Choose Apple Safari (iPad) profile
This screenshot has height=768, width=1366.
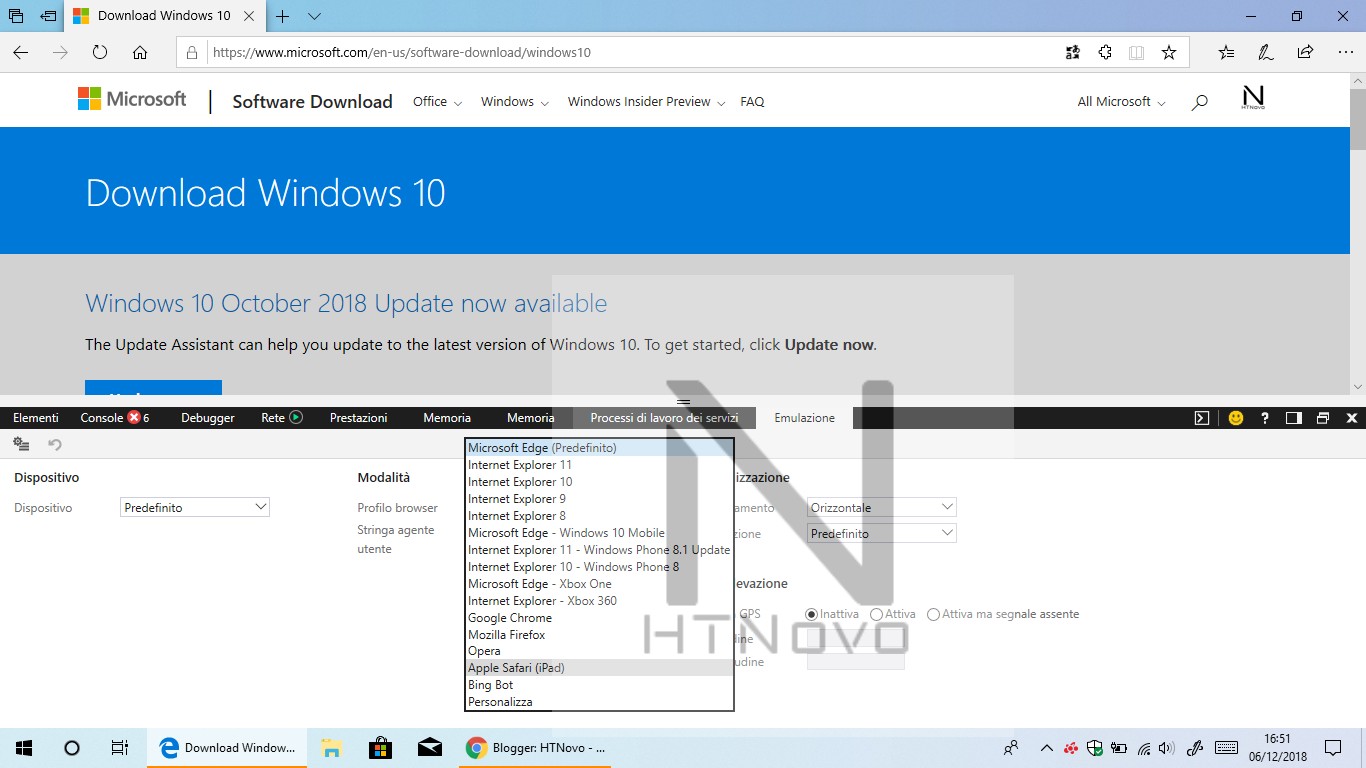[600, 668]
